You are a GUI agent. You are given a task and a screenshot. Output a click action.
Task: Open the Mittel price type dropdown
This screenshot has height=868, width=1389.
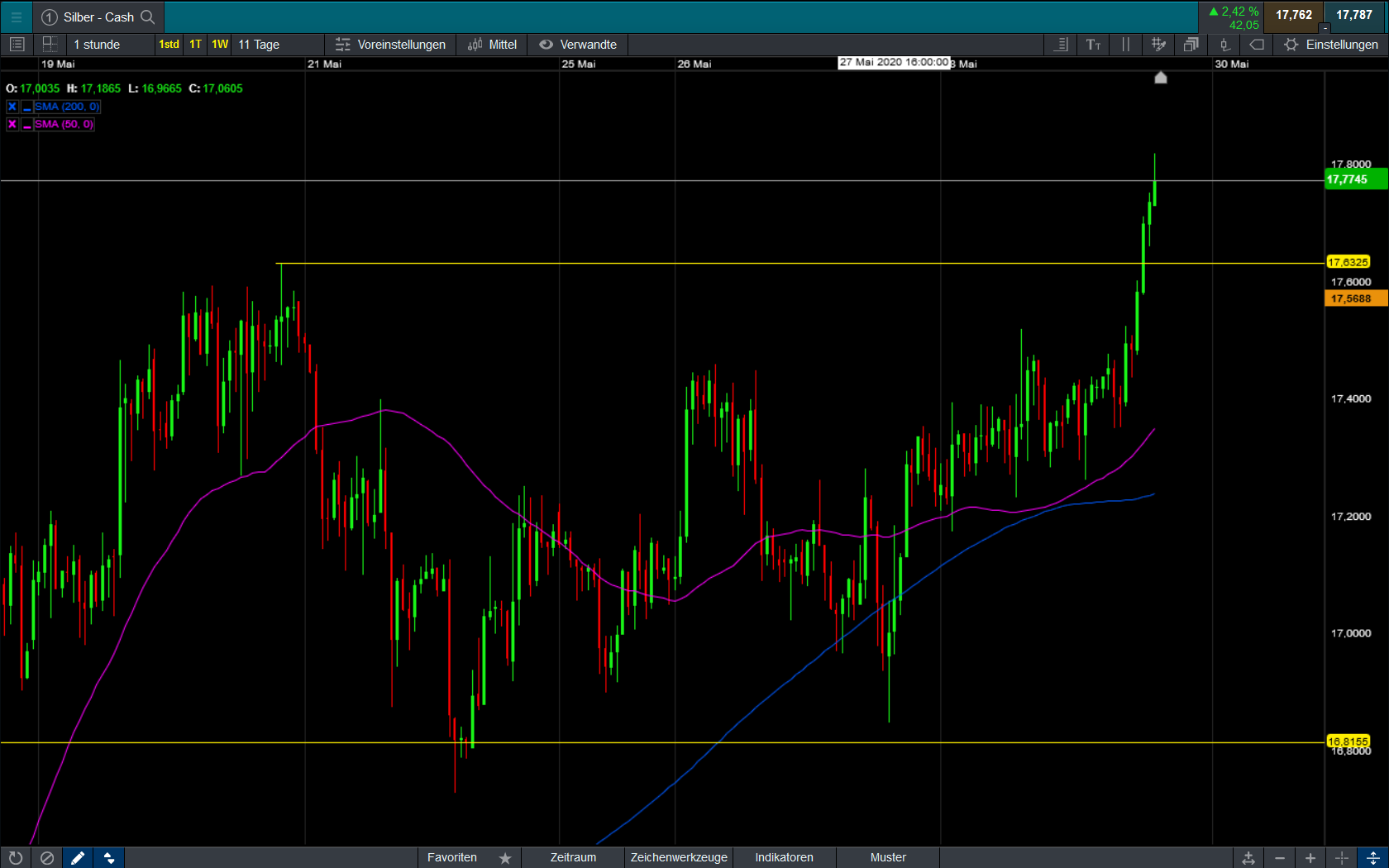(492, 45)
